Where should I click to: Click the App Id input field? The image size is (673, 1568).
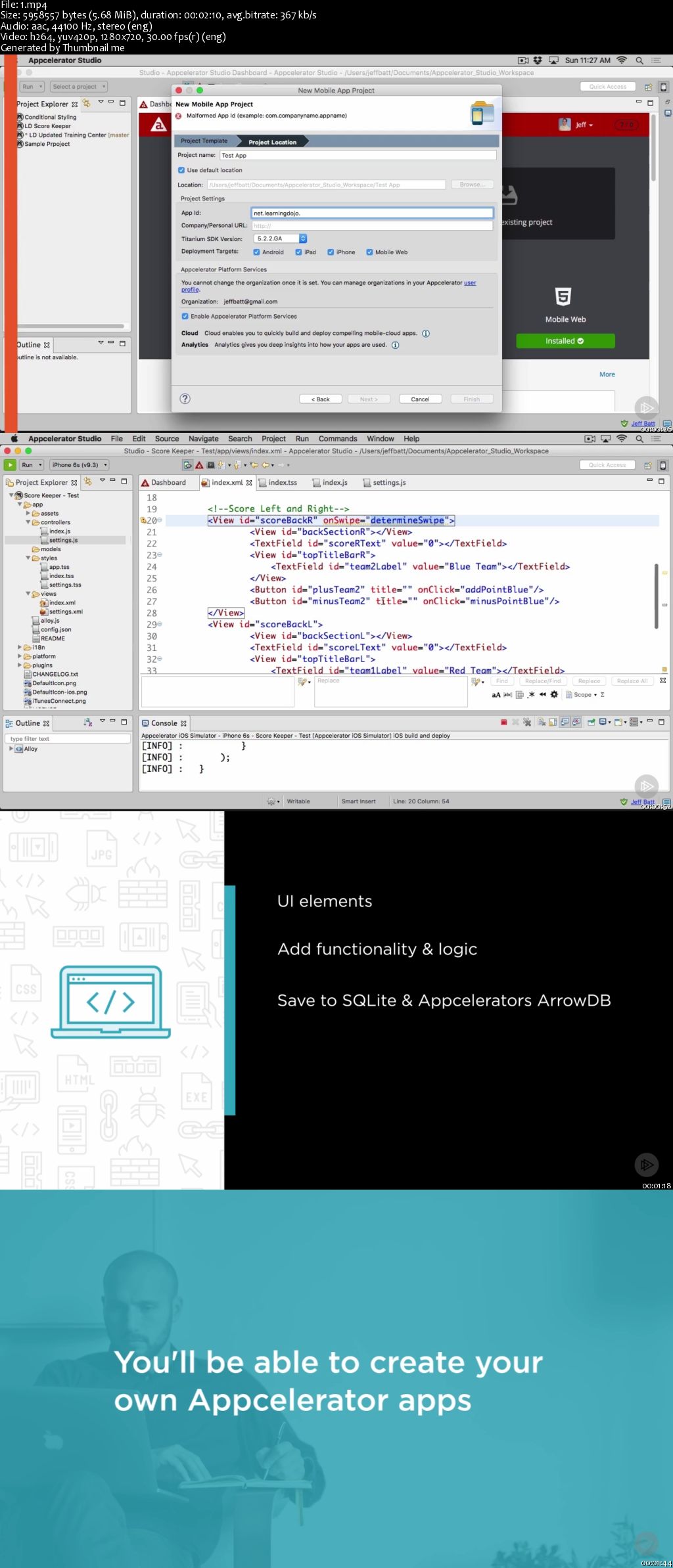373,213
